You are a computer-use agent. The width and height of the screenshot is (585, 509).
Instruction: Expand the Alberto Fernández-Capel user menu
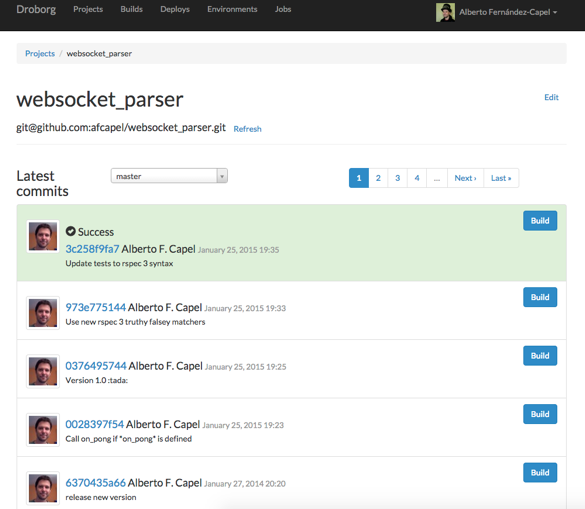pos(508,12)
